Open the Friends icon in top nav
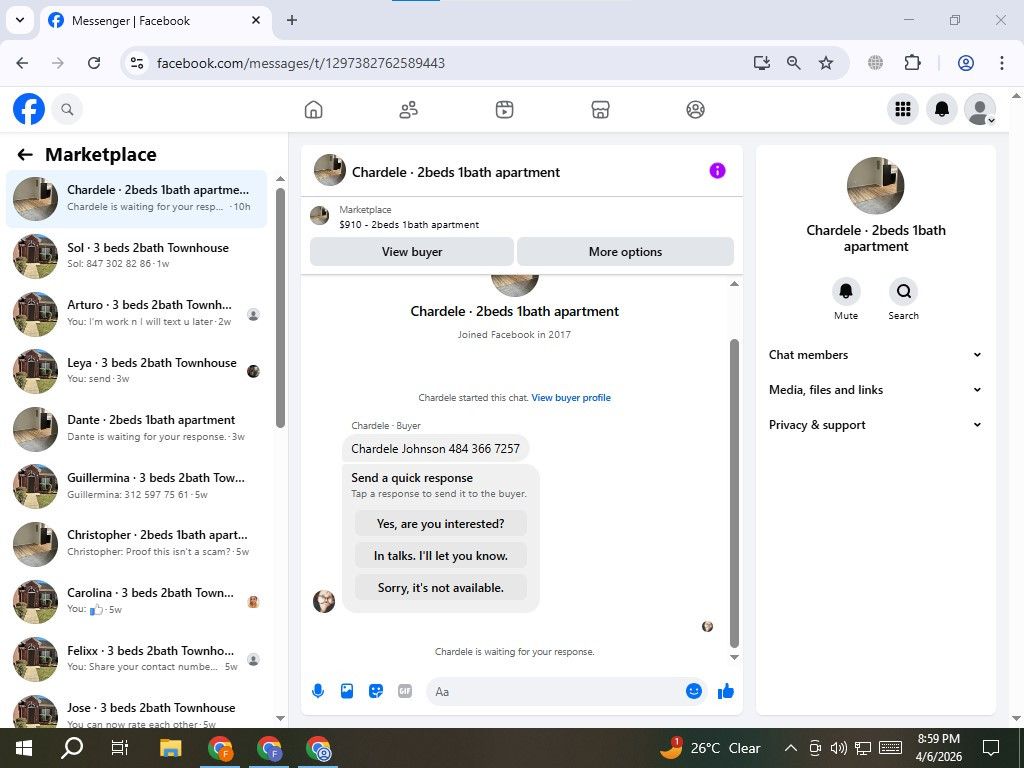Image resolution: width=1024 pixels, height=768 pixels. click(409, 110)
